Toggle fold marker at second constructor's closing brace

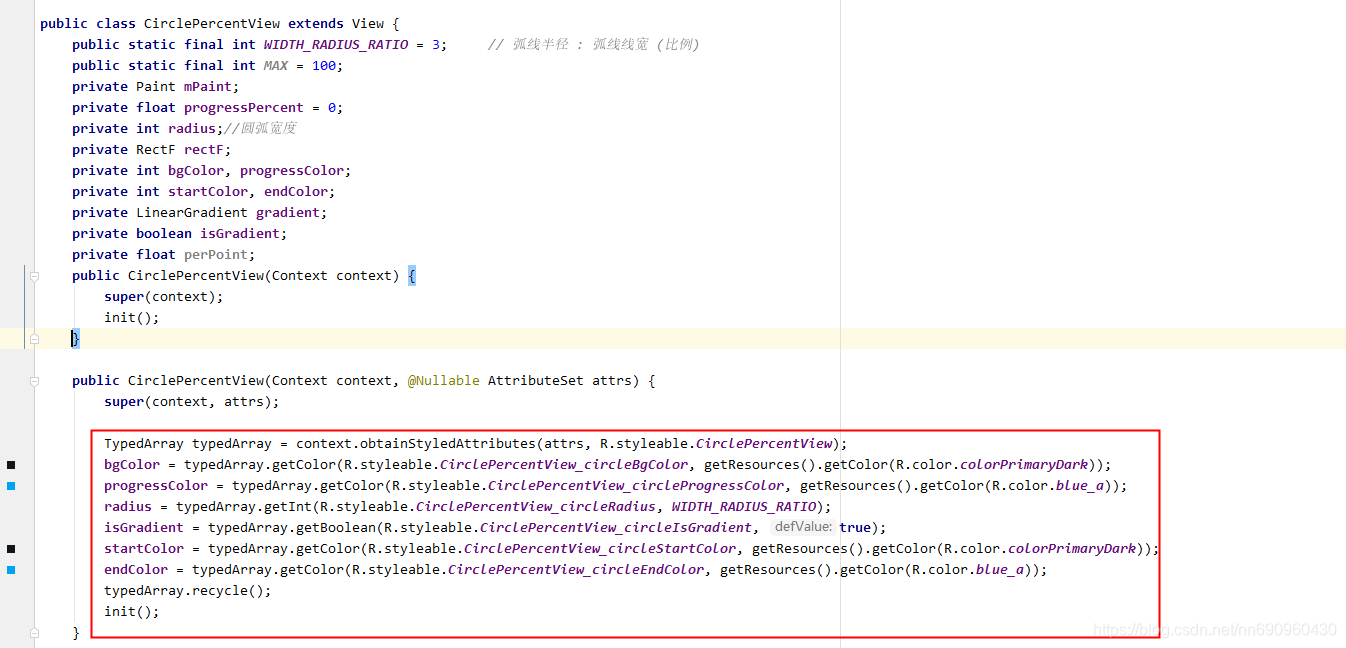tap(33, 633)
